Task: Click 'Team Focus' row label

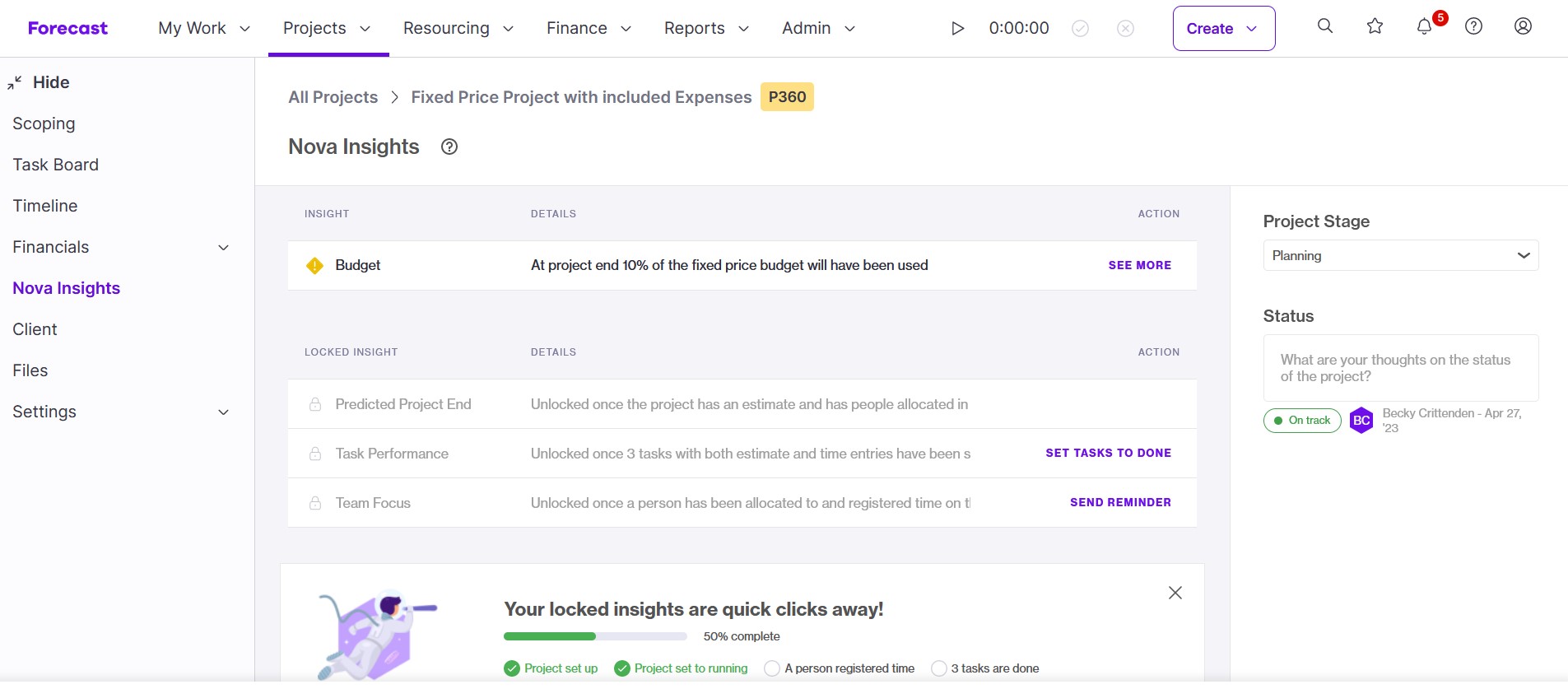Action: click(x=373, y=503)
